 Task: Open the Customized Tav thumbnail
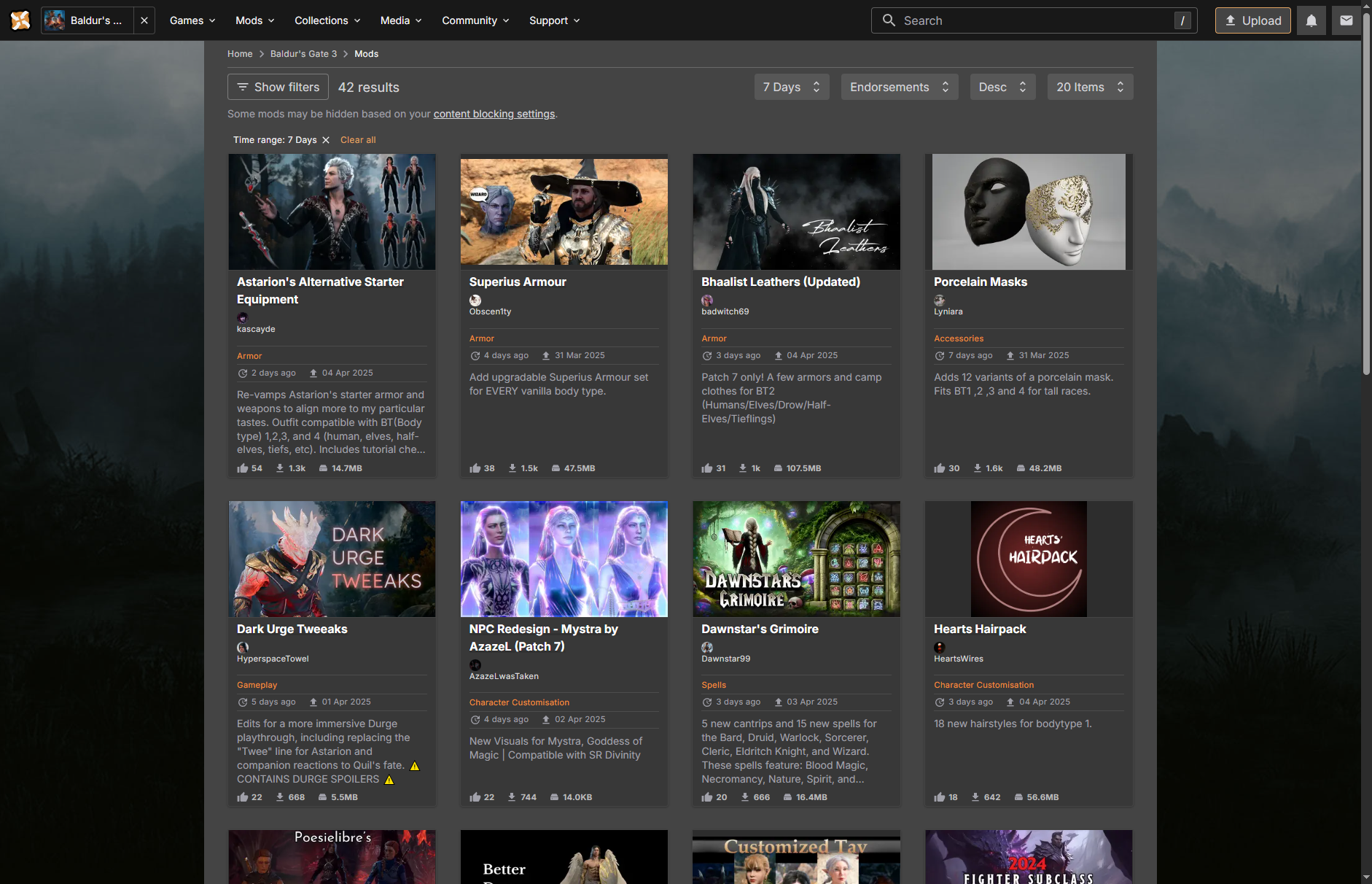point(796,857)
